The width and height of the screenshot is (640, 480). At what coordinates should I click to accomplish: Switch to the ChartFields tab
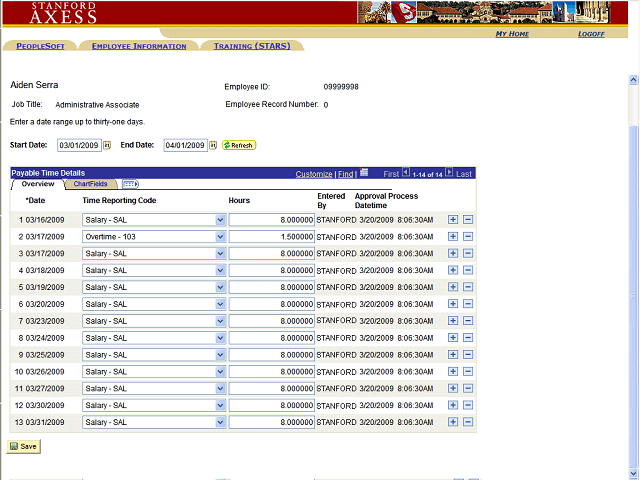(91, 184)
